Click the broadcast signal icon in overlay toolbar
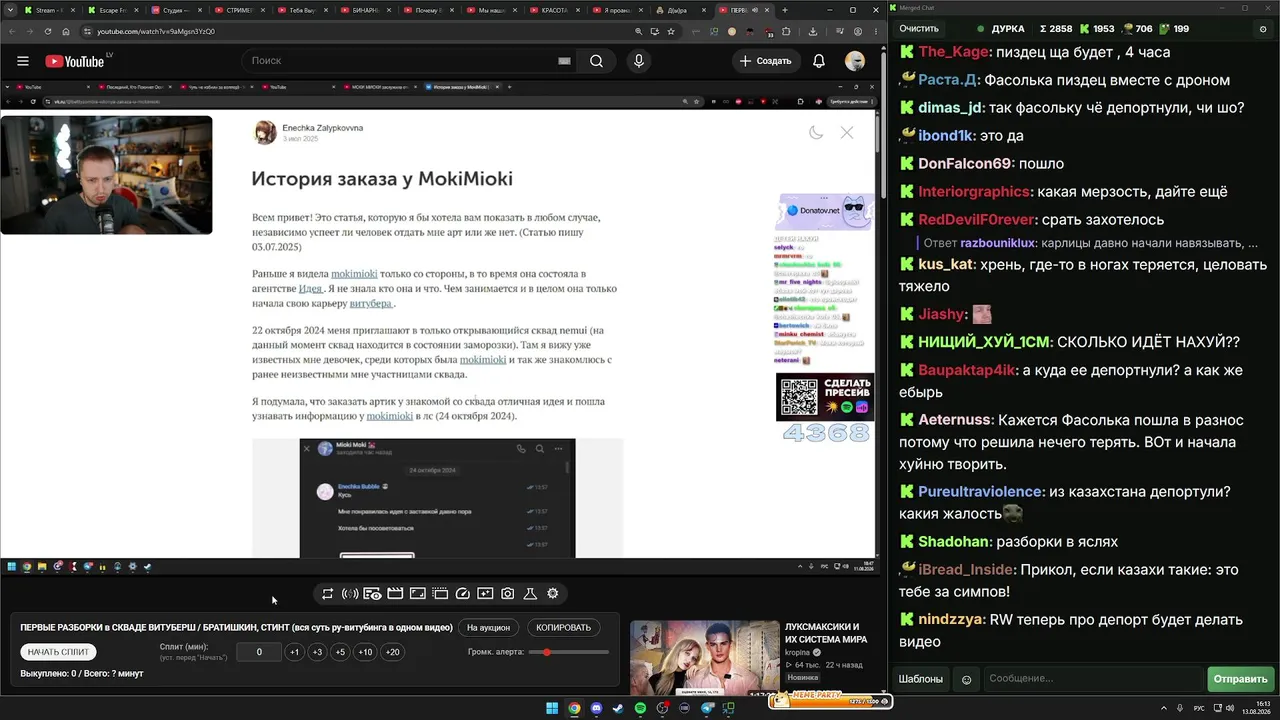Image resolution: width=1280 pixels, height=720 pixels. [350, 594]
